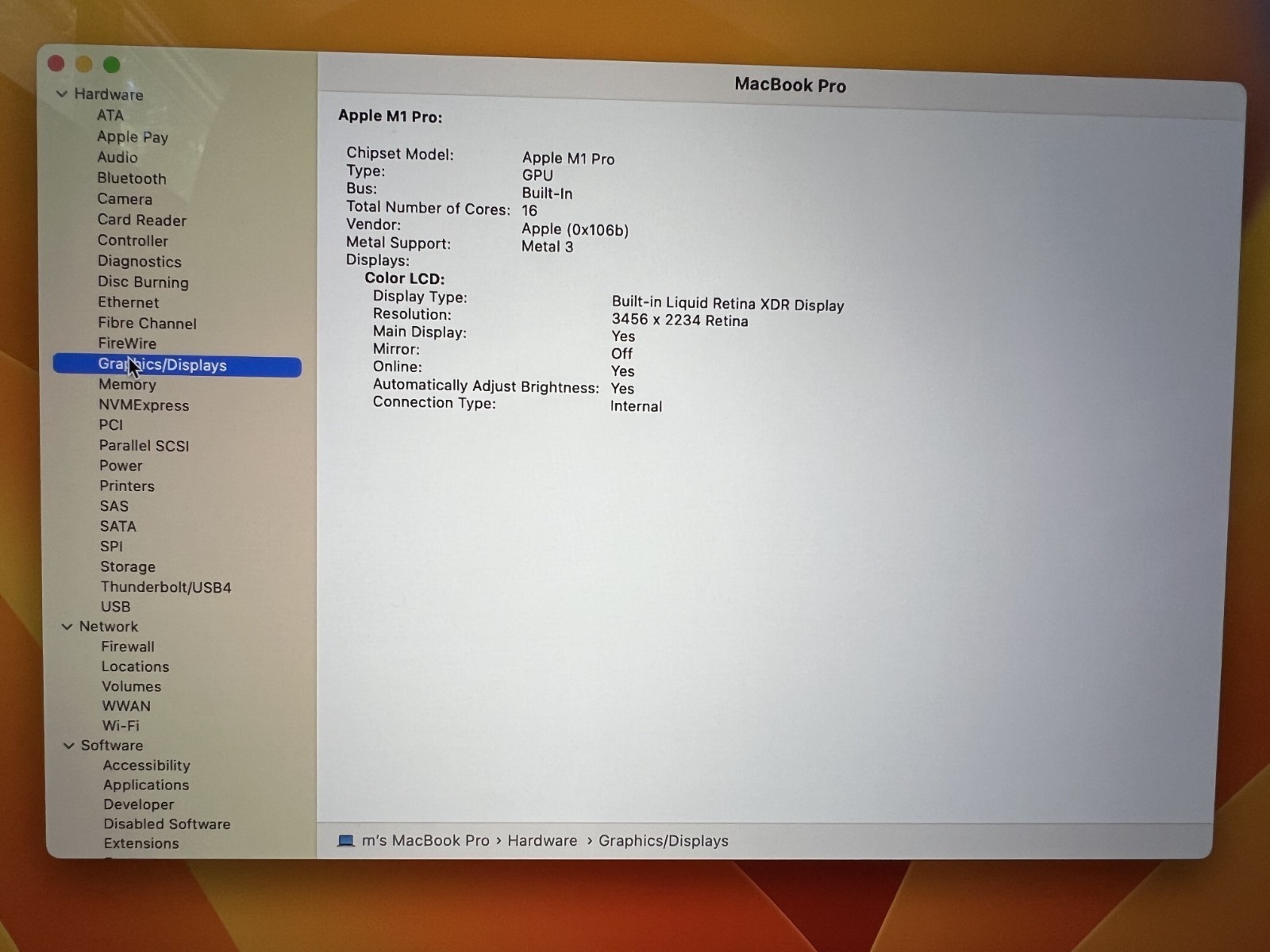Select SPI in the hardware list
Image resolution: width=1270 pixels, height=952 pixels.
click(x=112, y=547)
